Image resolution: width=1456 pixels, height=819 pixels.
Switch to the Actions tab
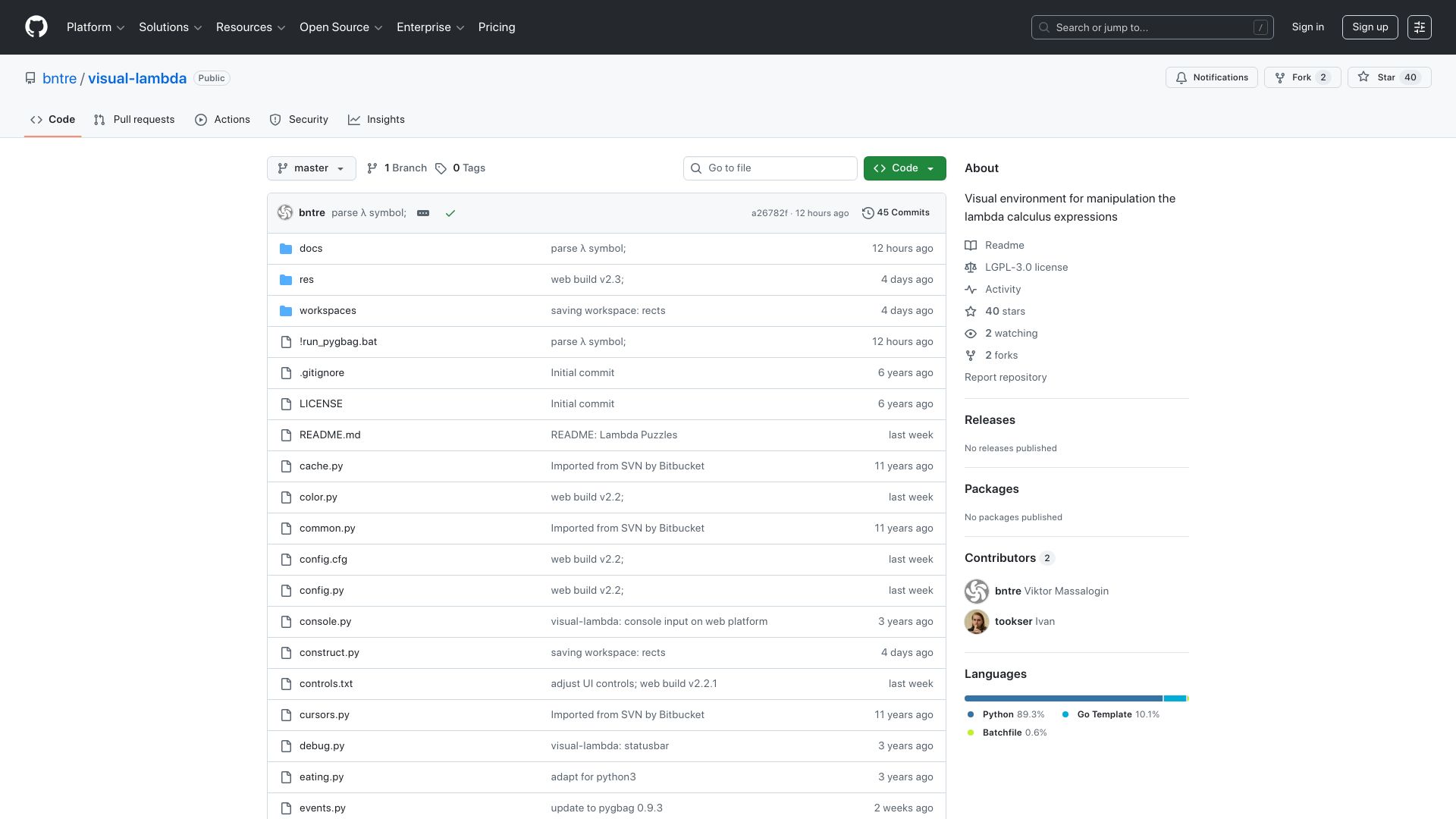(x=222, y=120)
